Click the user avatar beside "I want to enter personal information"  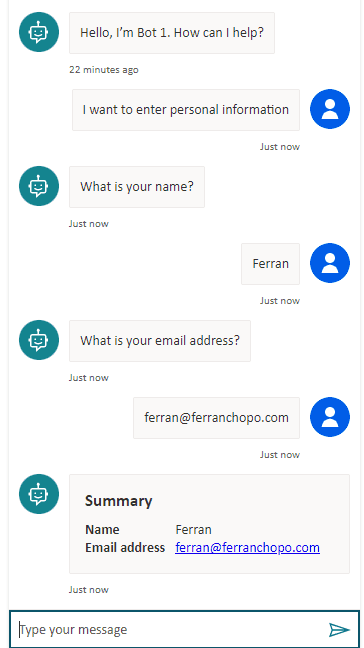[330, 109]
